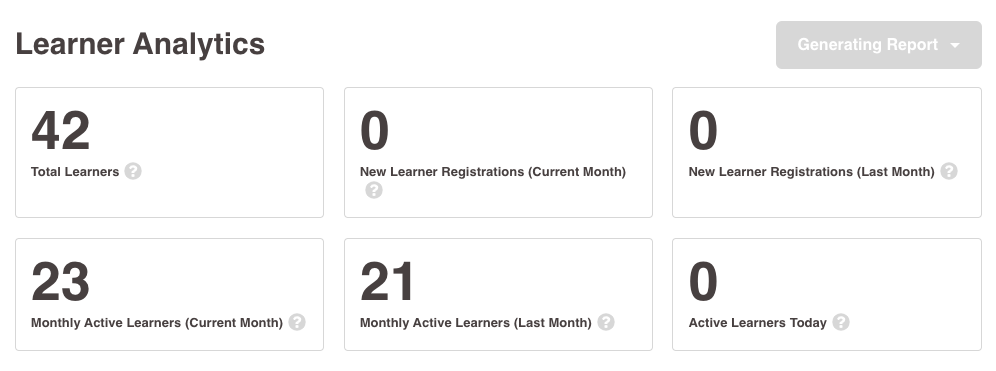The height and width of the screenshot is (371, 996).
Task: Click the Generating Report button text
Action: 868,45
